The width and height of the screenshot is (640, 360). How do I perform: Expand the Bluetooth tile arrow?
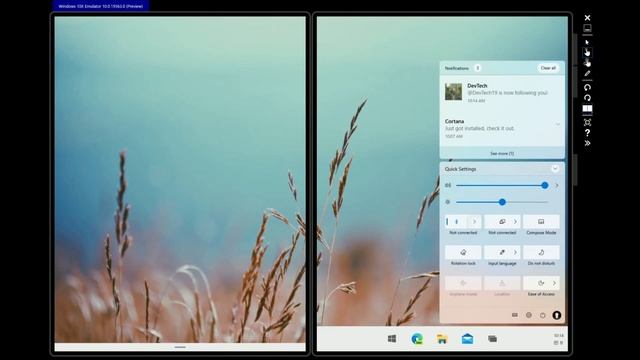point(474,222)
